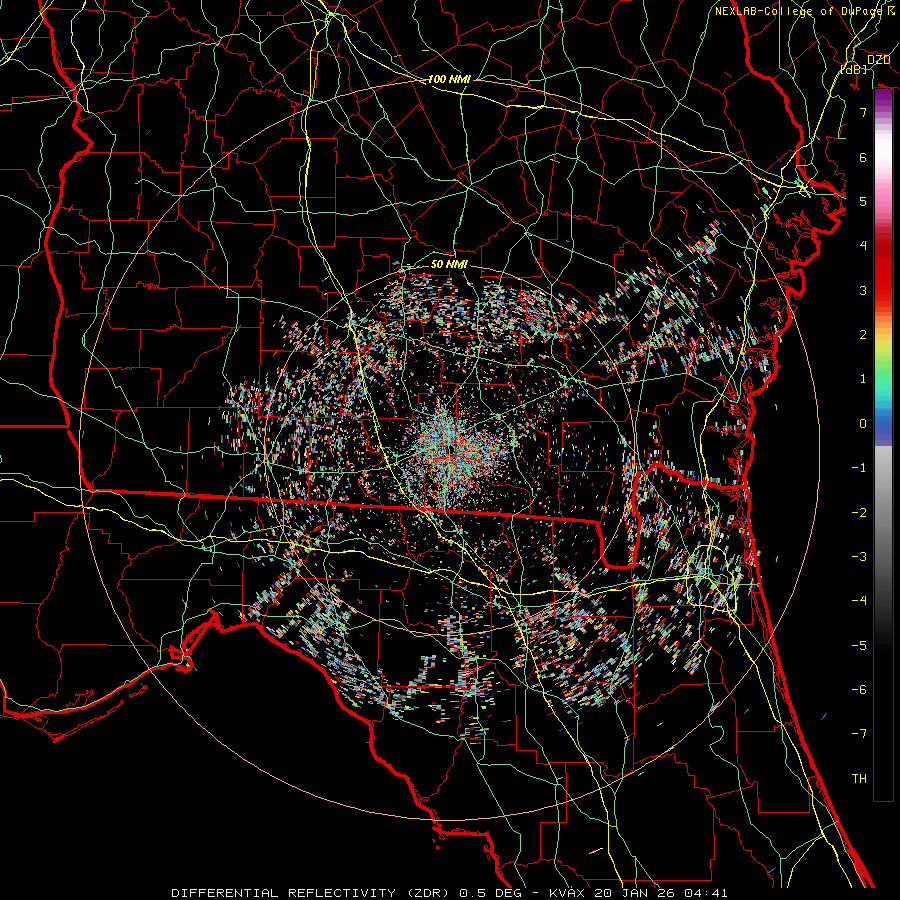This screenshot has height=900, width=900.
Task: Click the "50 NMI" range ring label
Action: [x=449, y=264]
